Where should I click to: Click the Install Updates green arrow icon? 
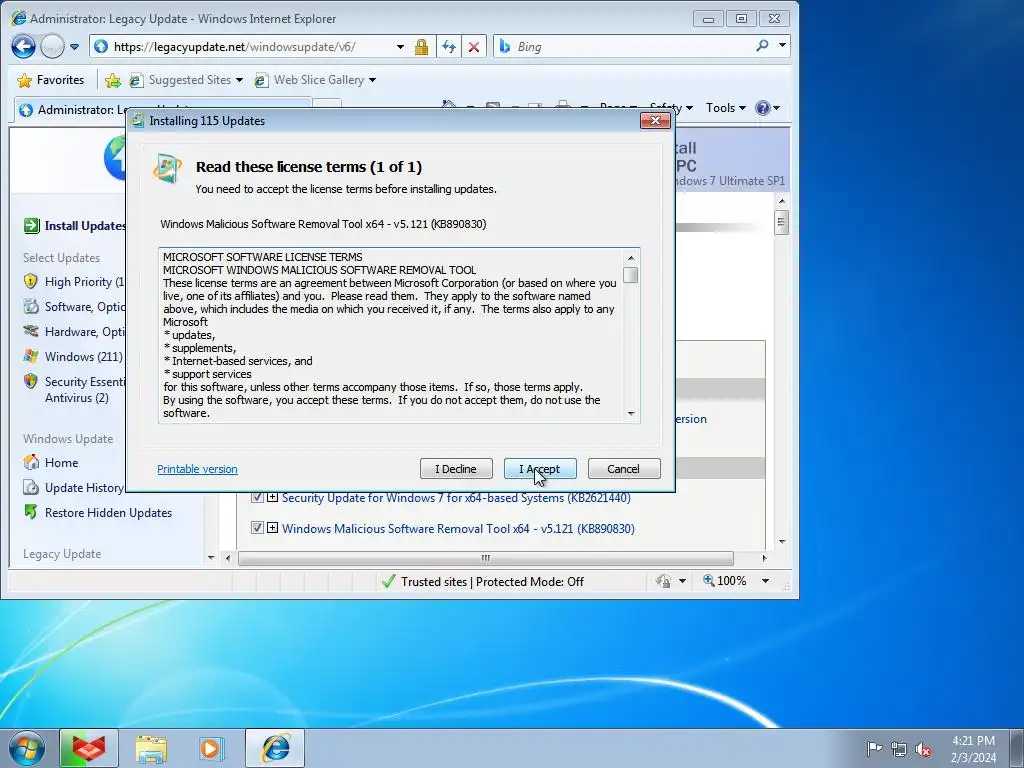(x=31, y=226)
